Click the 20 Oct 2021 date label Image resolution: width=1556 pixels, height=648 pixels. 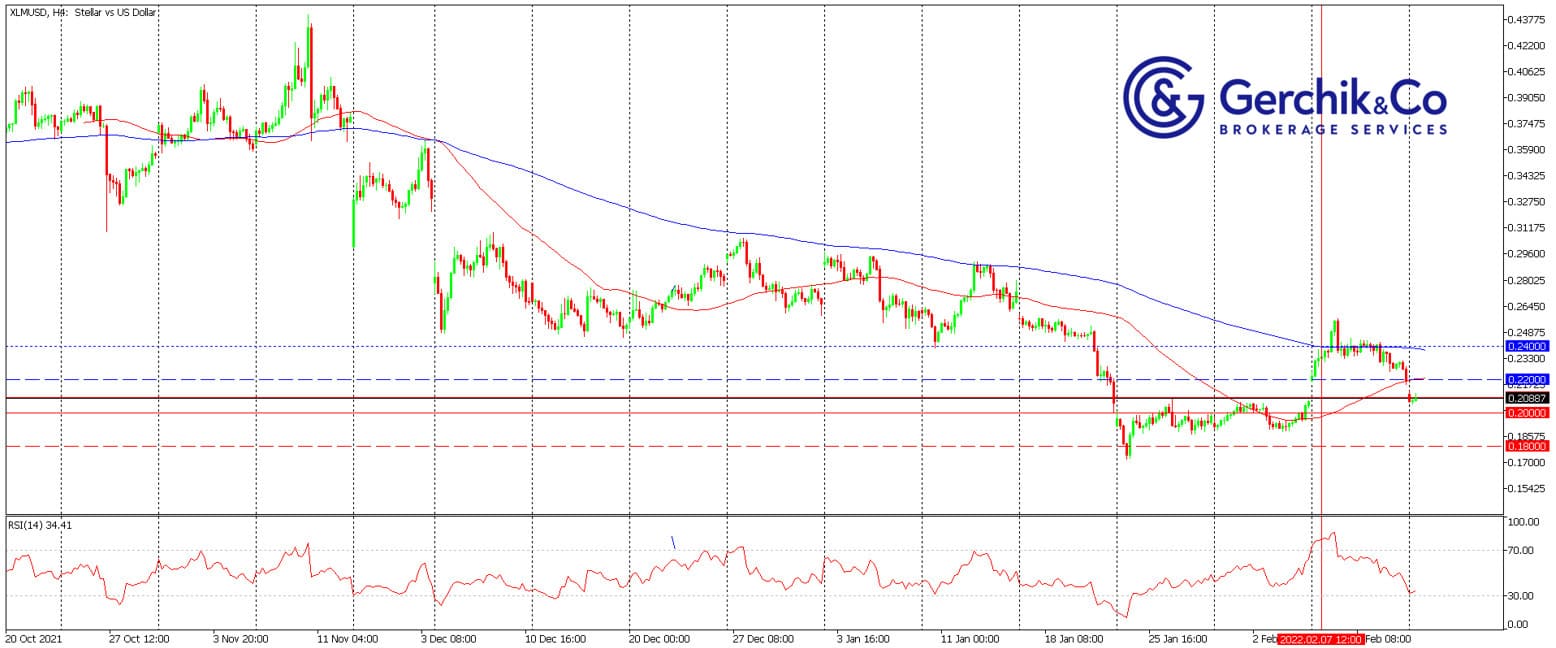(35, 637)
